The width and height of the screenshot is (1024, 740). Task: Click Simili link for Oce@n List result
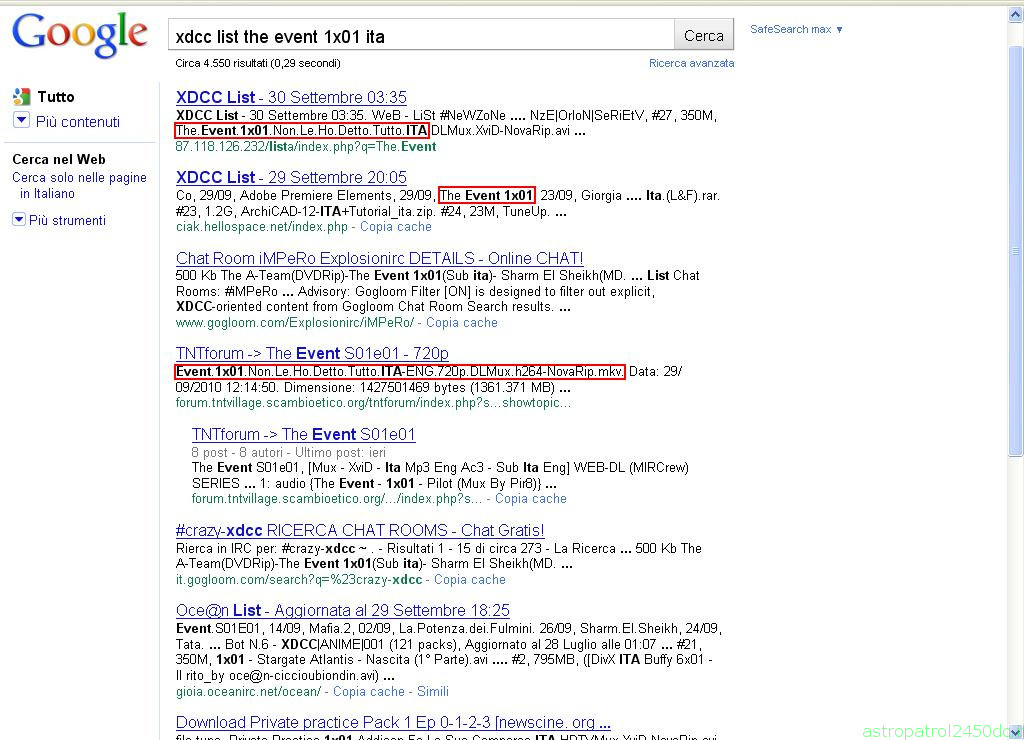(x=433, y=692)
